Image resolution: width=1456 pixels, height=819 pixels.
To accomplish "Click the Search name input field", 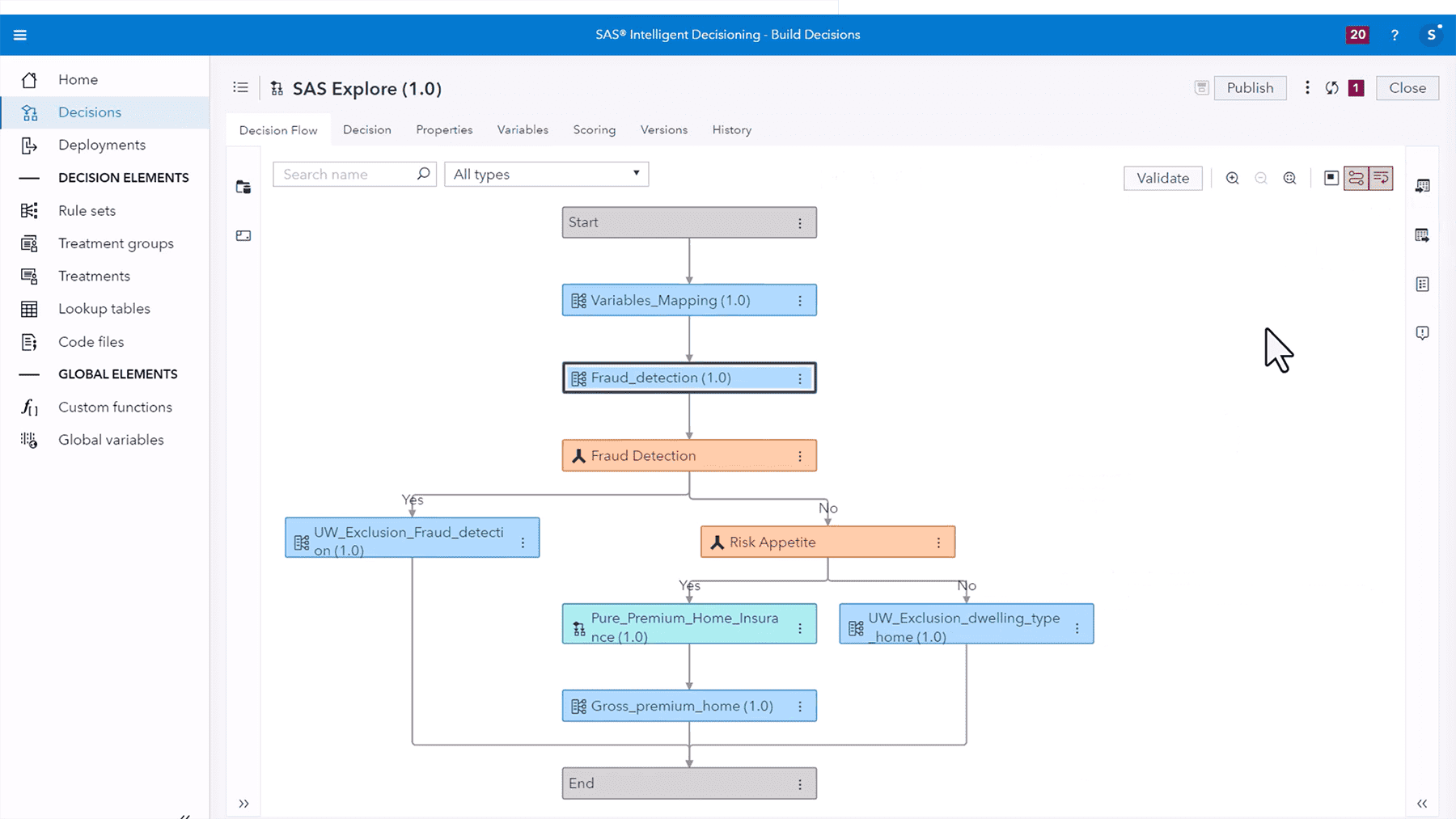I will [348, 175].
